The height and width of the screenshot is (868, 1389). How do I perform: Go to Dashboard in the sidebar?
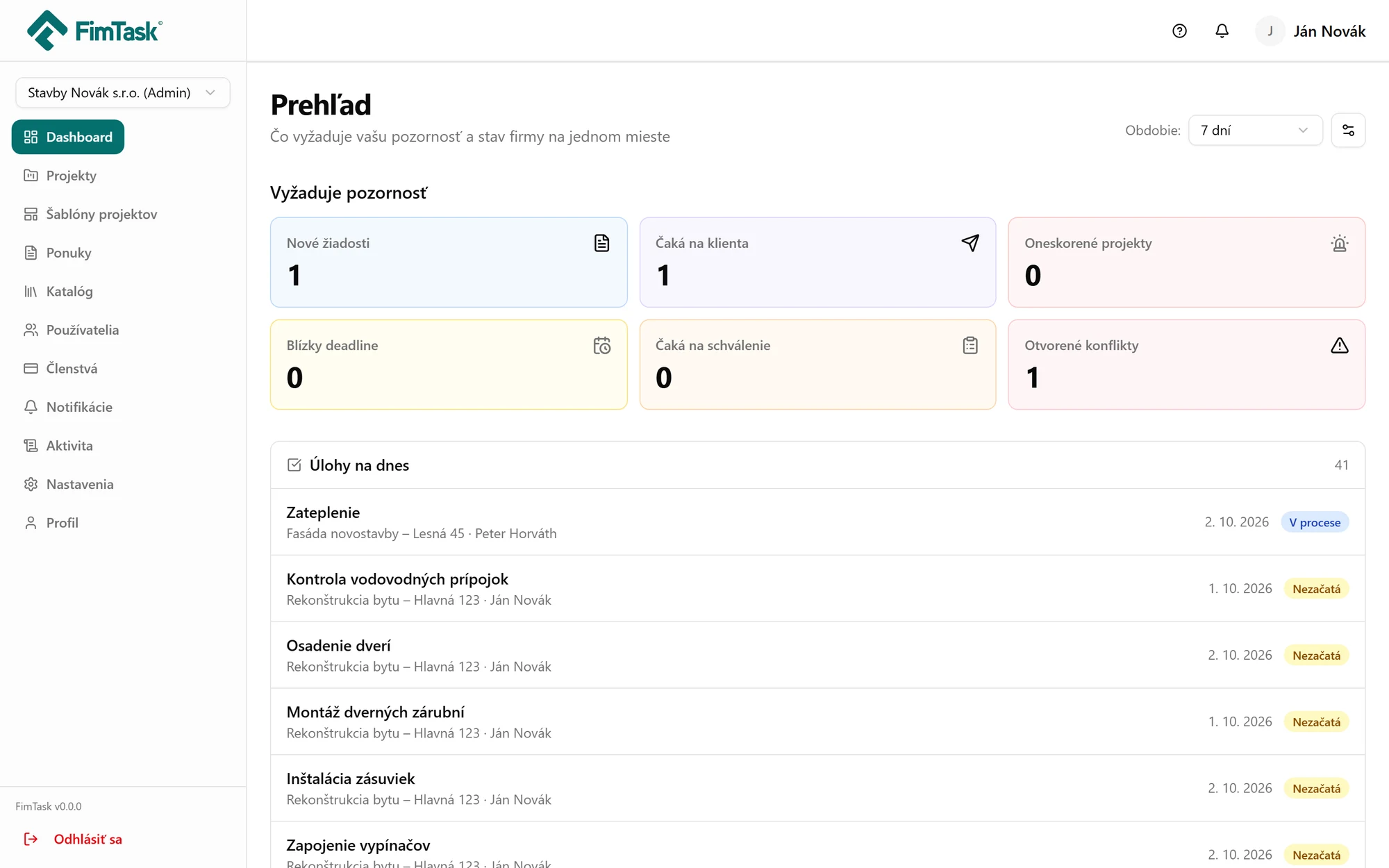tap(68, 137)
